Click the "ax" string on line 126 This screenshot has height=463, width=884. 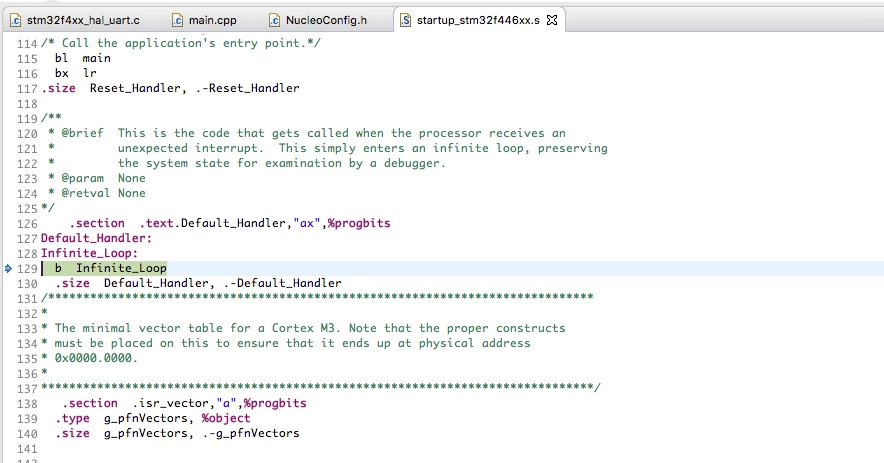[307, 223]
